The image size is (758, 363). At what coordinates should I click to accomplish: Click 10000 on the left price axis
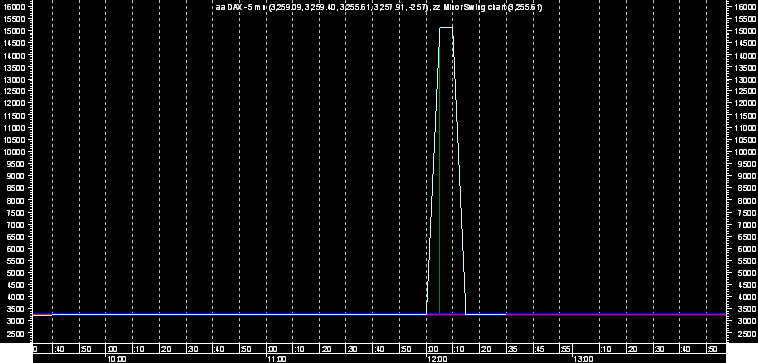coord(14,152)
